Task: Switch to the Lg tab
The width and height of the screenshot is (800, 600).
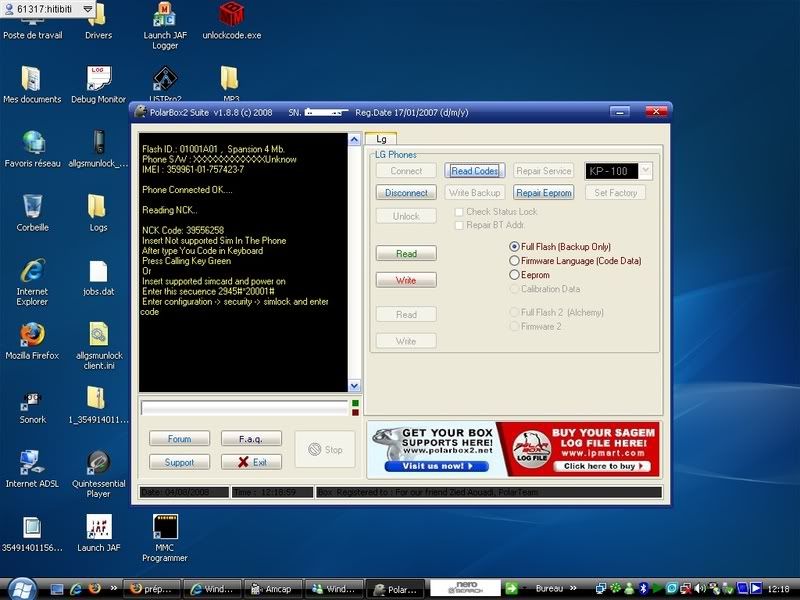Action: tap(381, 139)
